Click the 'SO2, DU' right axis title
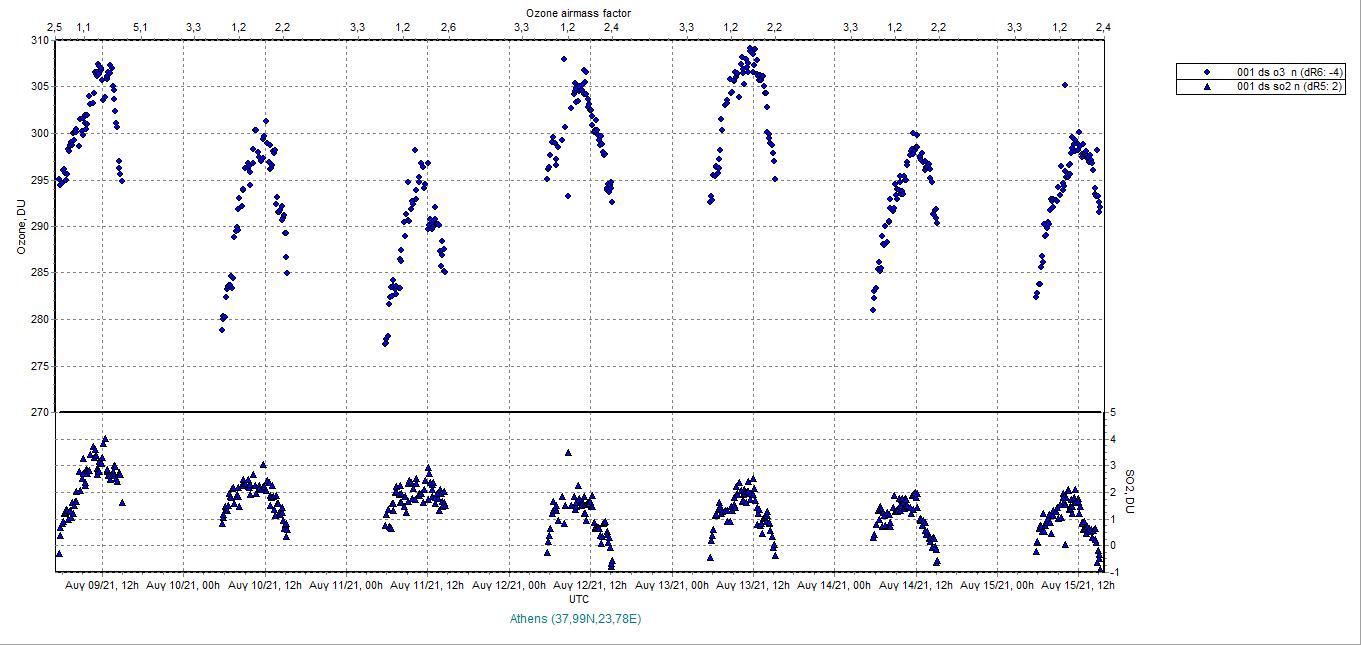The width and height of the screenshot is (1361, 645). tap(1131, 491)
